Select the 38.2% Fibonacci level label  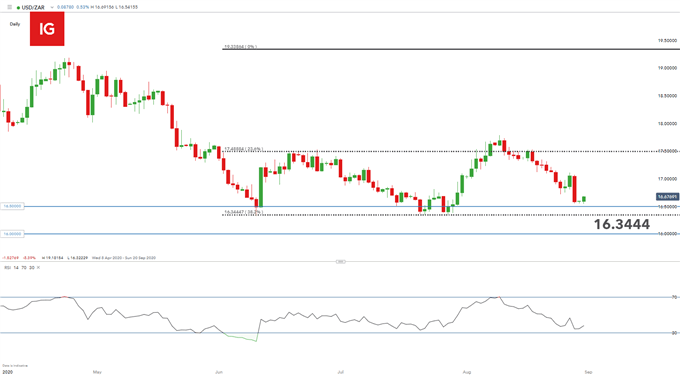coord(243,212)
